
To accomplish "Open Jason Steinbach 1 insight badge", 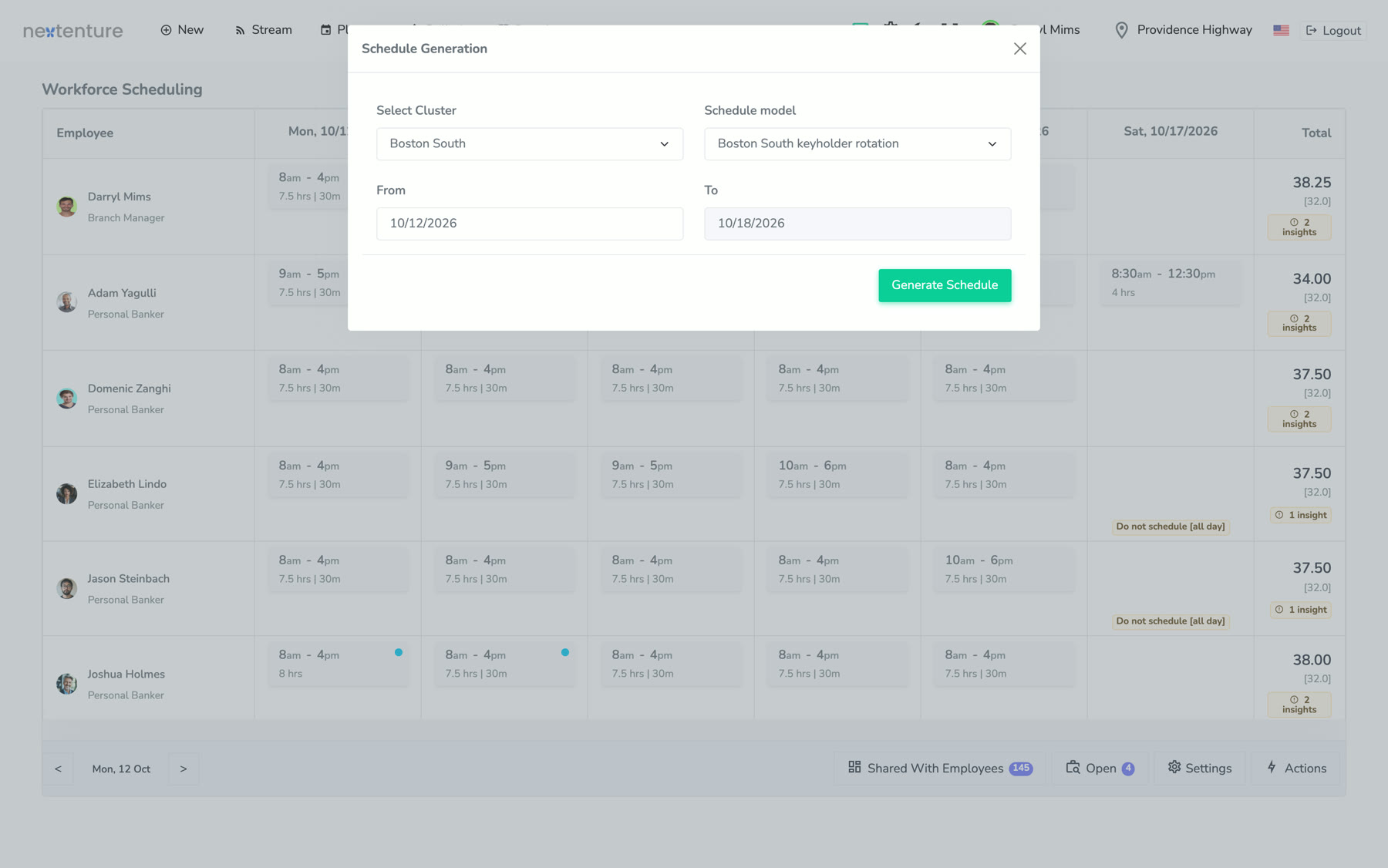I will [x=1301, y=610].
